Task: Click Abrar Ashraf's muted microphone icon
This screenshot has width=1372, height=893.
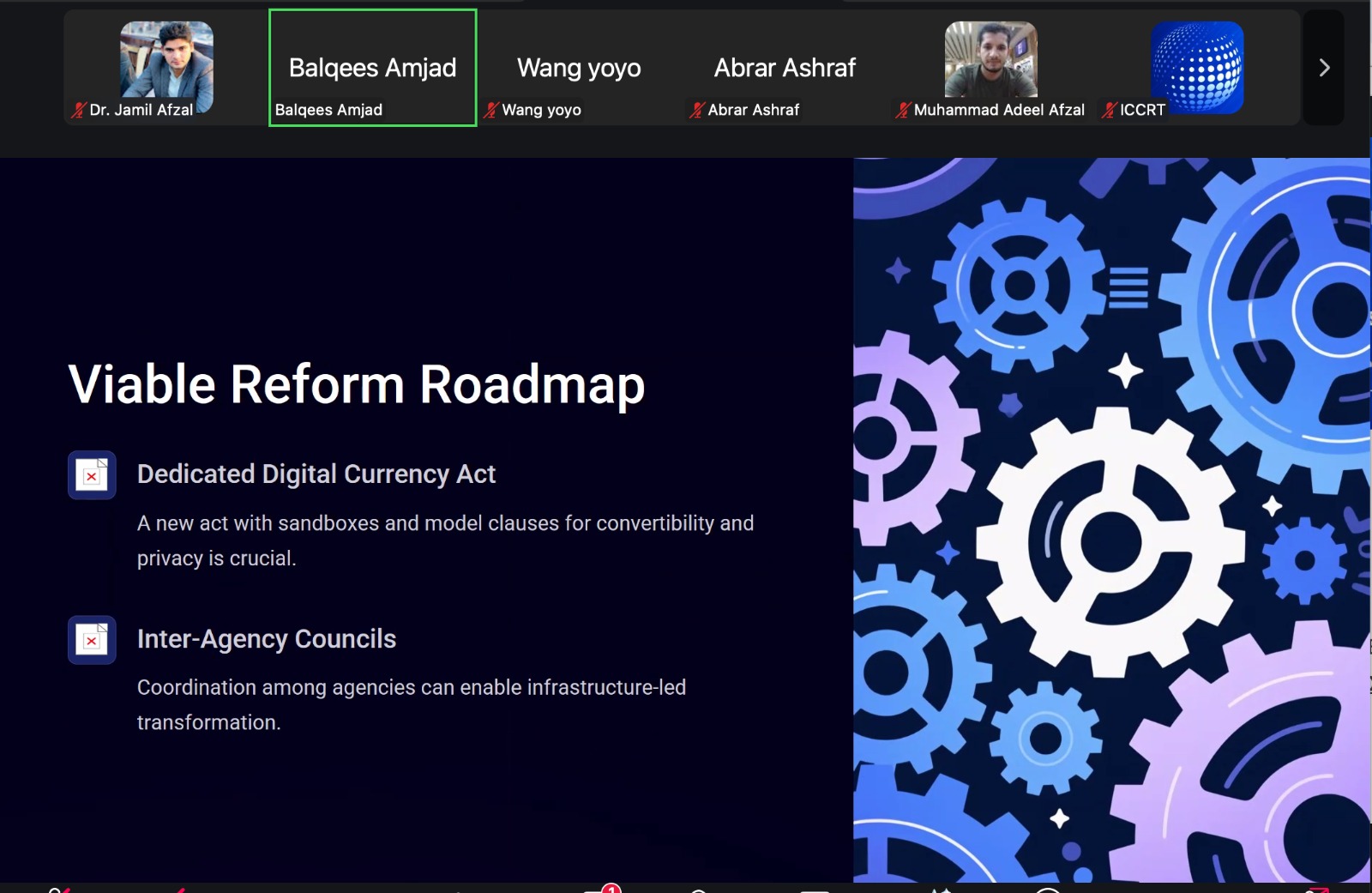Action: tap(697, 110)
